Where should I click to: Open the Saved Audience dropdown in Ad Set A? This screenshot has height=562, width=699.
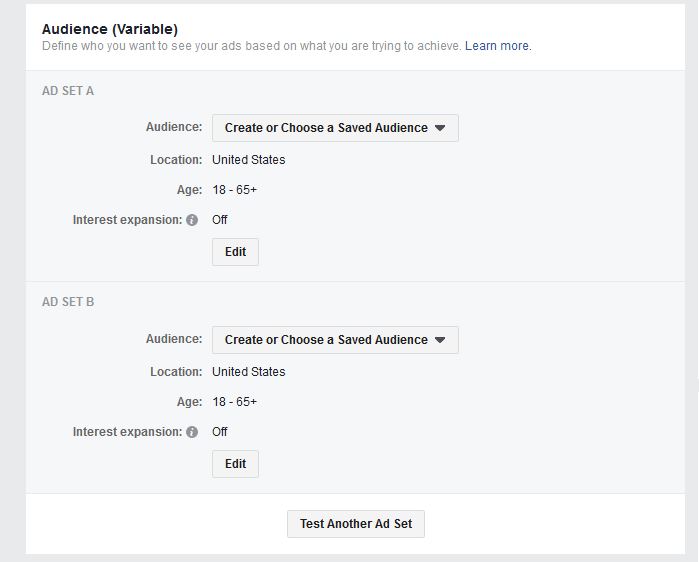pyautogui.click(x=335, y=128)
